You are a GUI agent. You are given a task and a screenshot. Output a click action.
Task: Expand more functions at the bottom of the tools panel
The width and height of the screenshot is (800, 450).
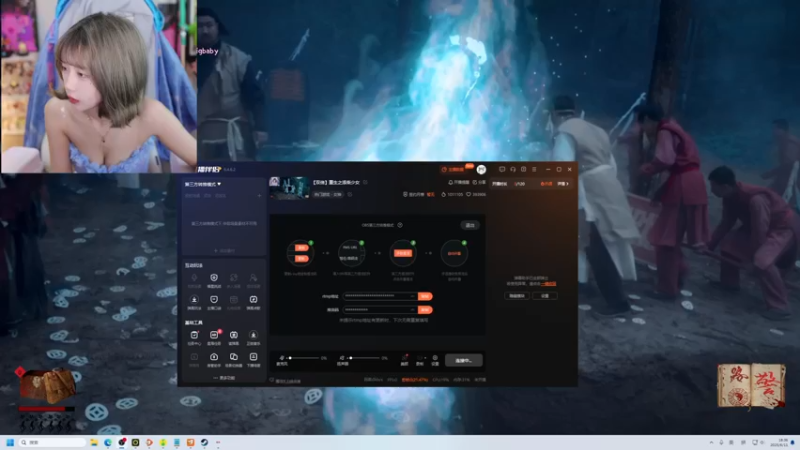point(224,378)
